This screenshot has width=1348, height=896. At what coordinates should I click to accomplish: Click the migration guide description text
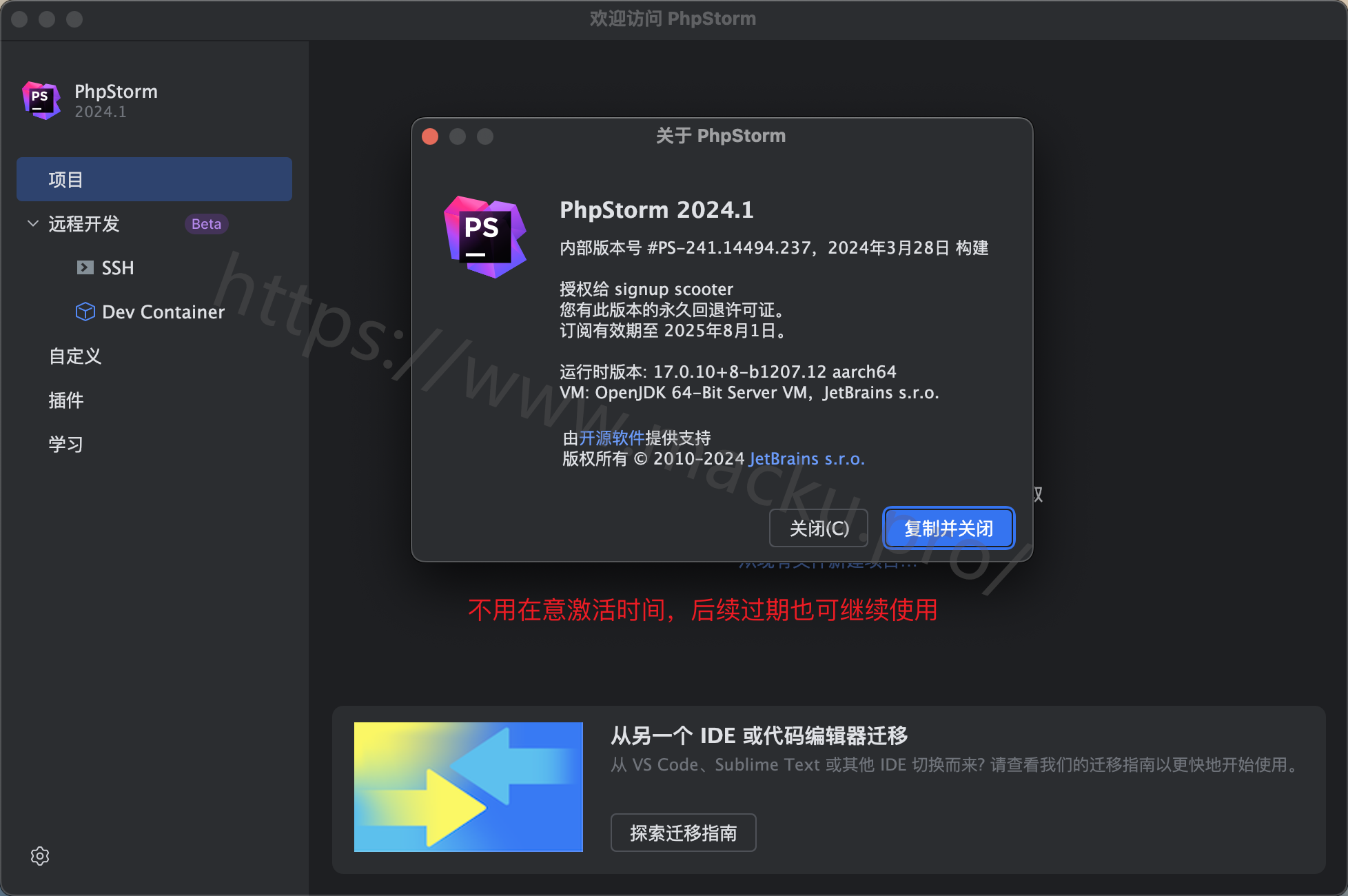click(x=956, y=764)
